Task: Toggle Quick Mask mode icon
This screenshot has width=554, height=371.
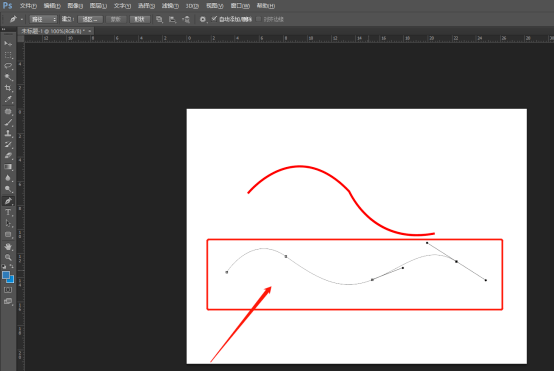Action: (x=8, y=290)
